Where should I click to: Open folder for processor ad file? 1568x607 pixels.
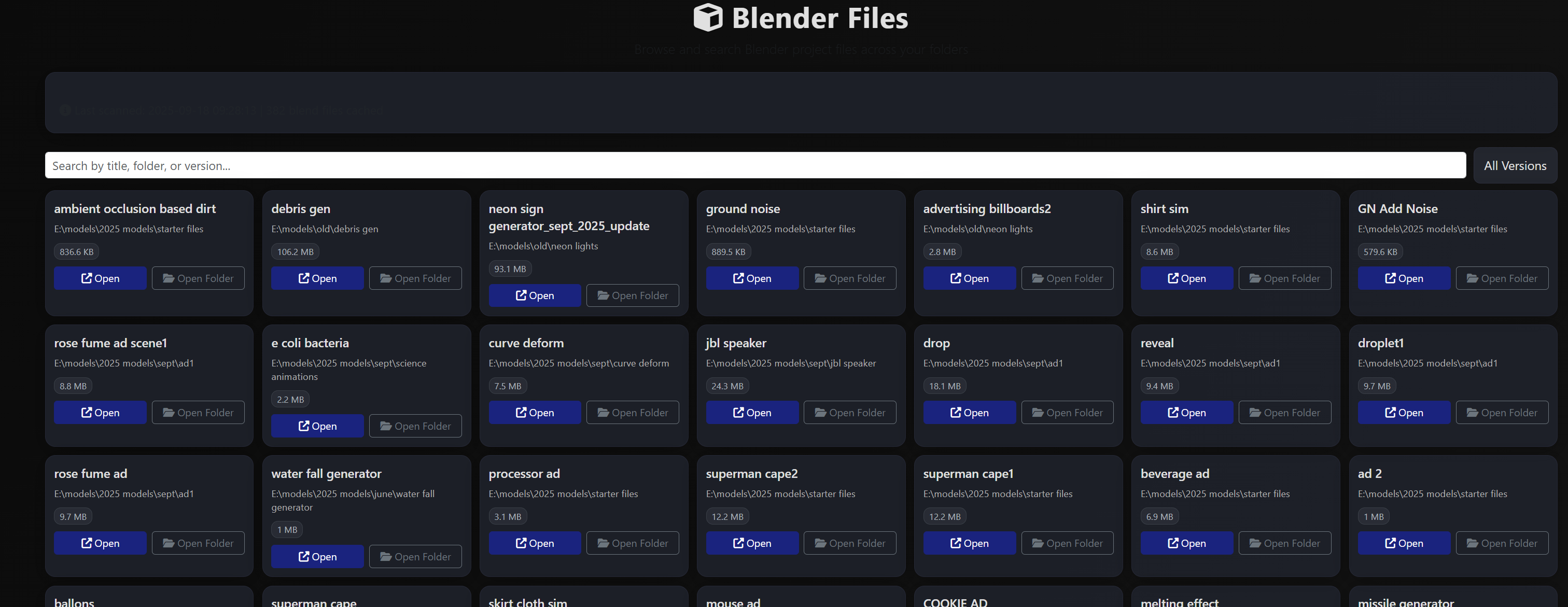[633, 543]
